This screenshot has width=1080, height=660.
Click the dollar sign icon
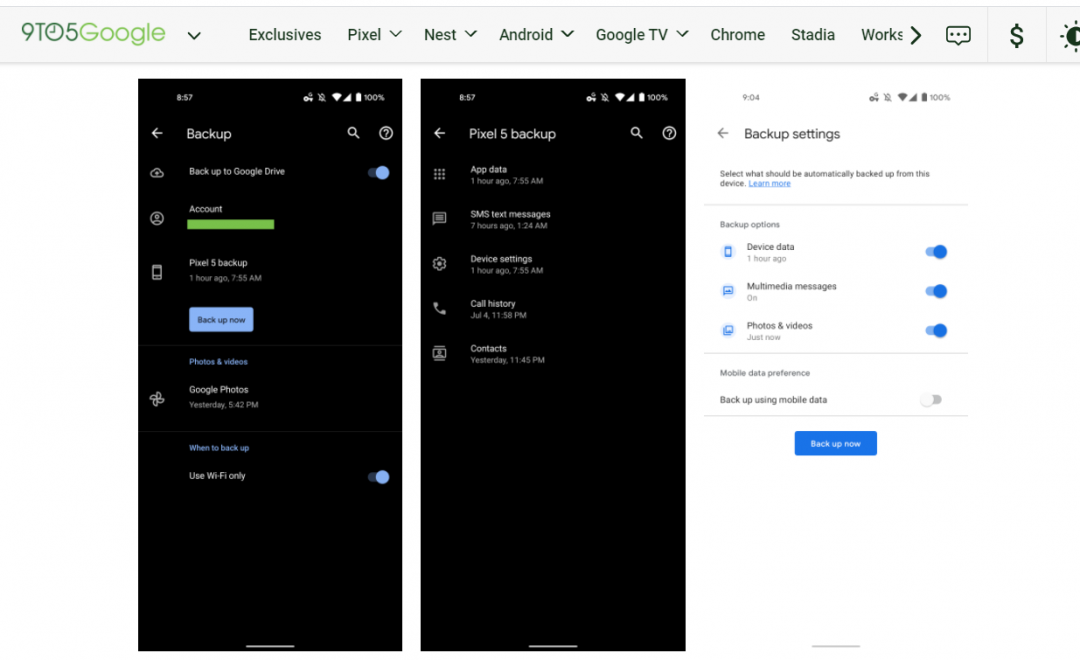coord(1016,35)
